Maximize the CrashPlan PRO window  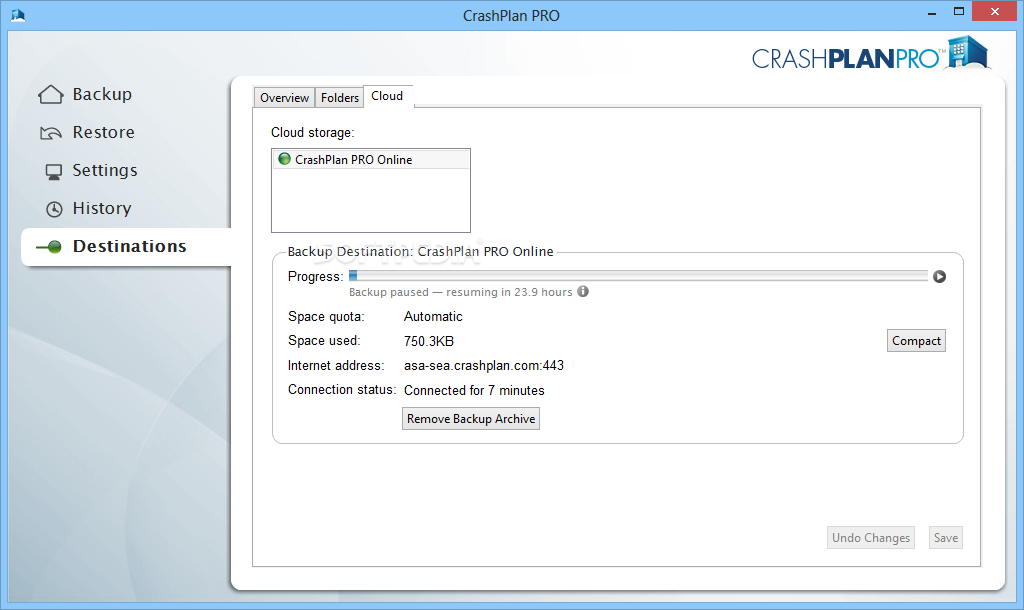click(x=959, y=12)
